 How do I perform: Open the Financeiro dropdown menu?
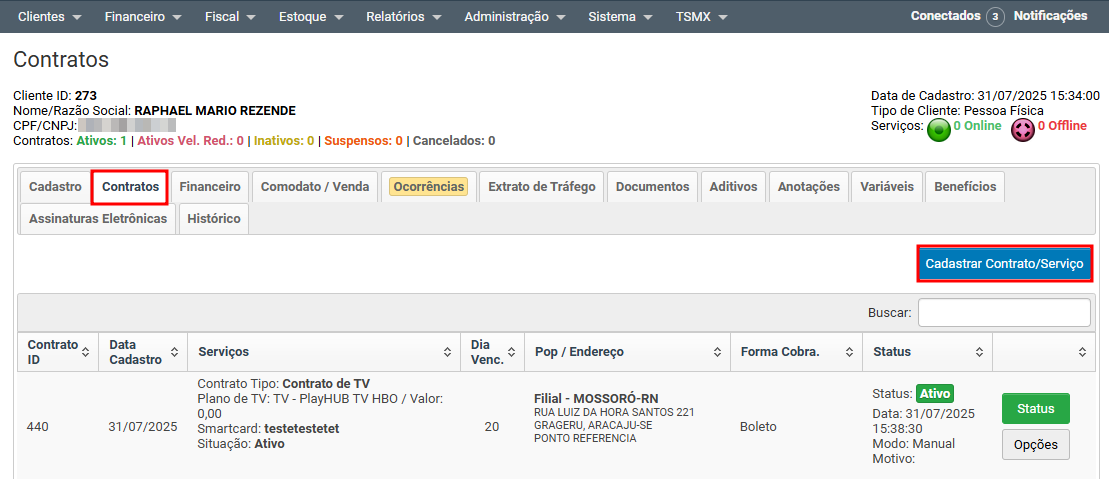143,17
